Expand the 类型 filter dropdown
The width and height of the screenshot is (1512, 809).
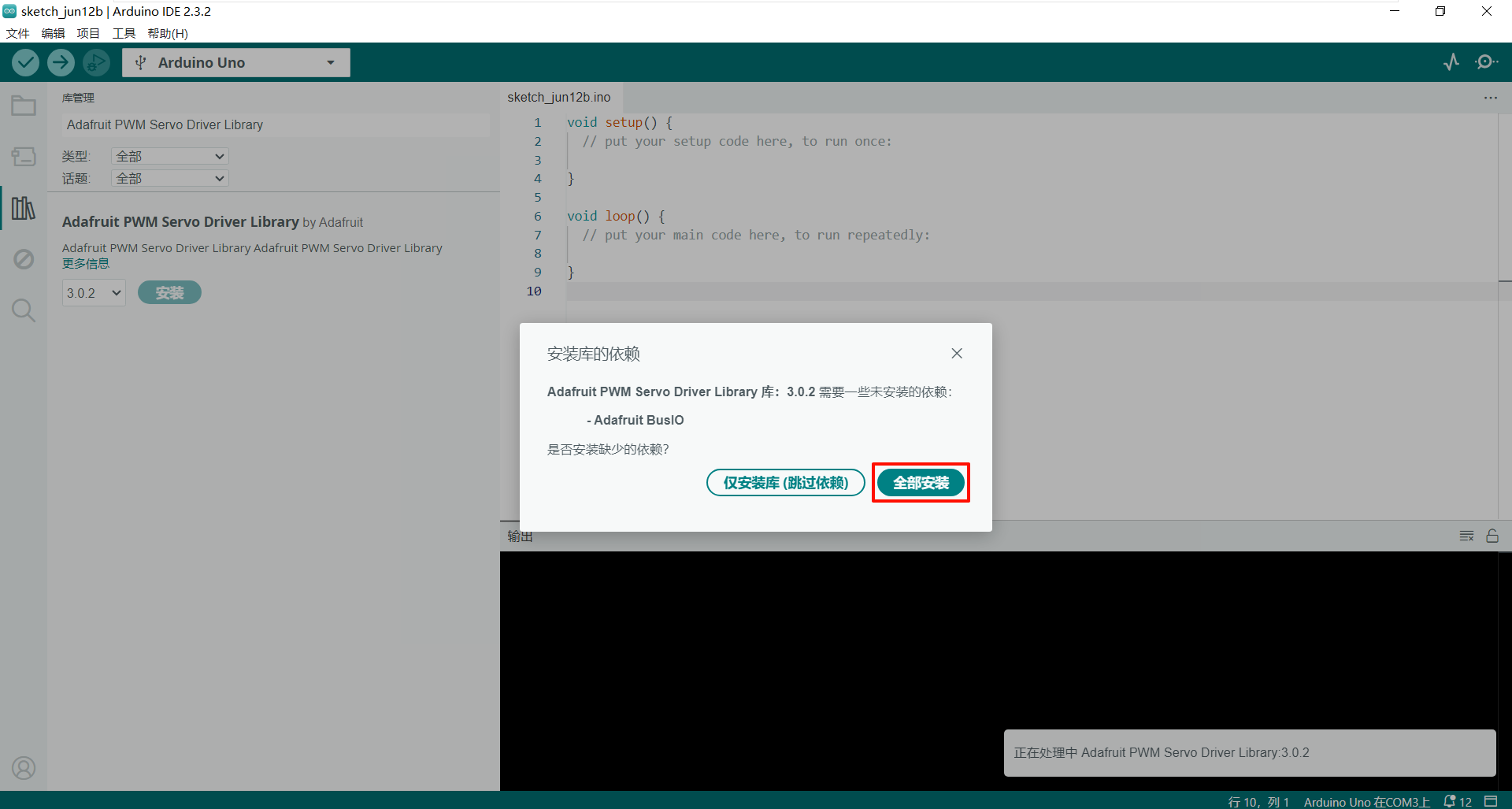(170, 157)
